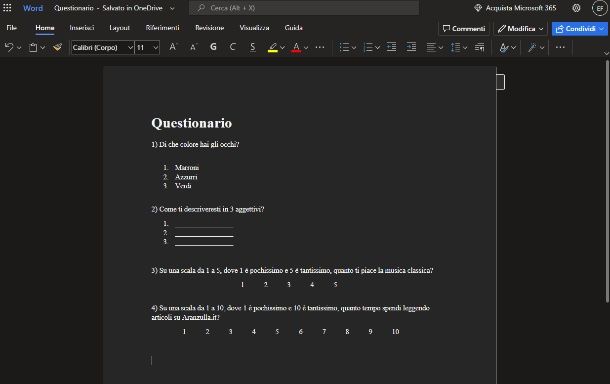The height and width of the screenshot is (384, 610).
Task: Click the line spacing icon
Action: [x=455, y=47]
